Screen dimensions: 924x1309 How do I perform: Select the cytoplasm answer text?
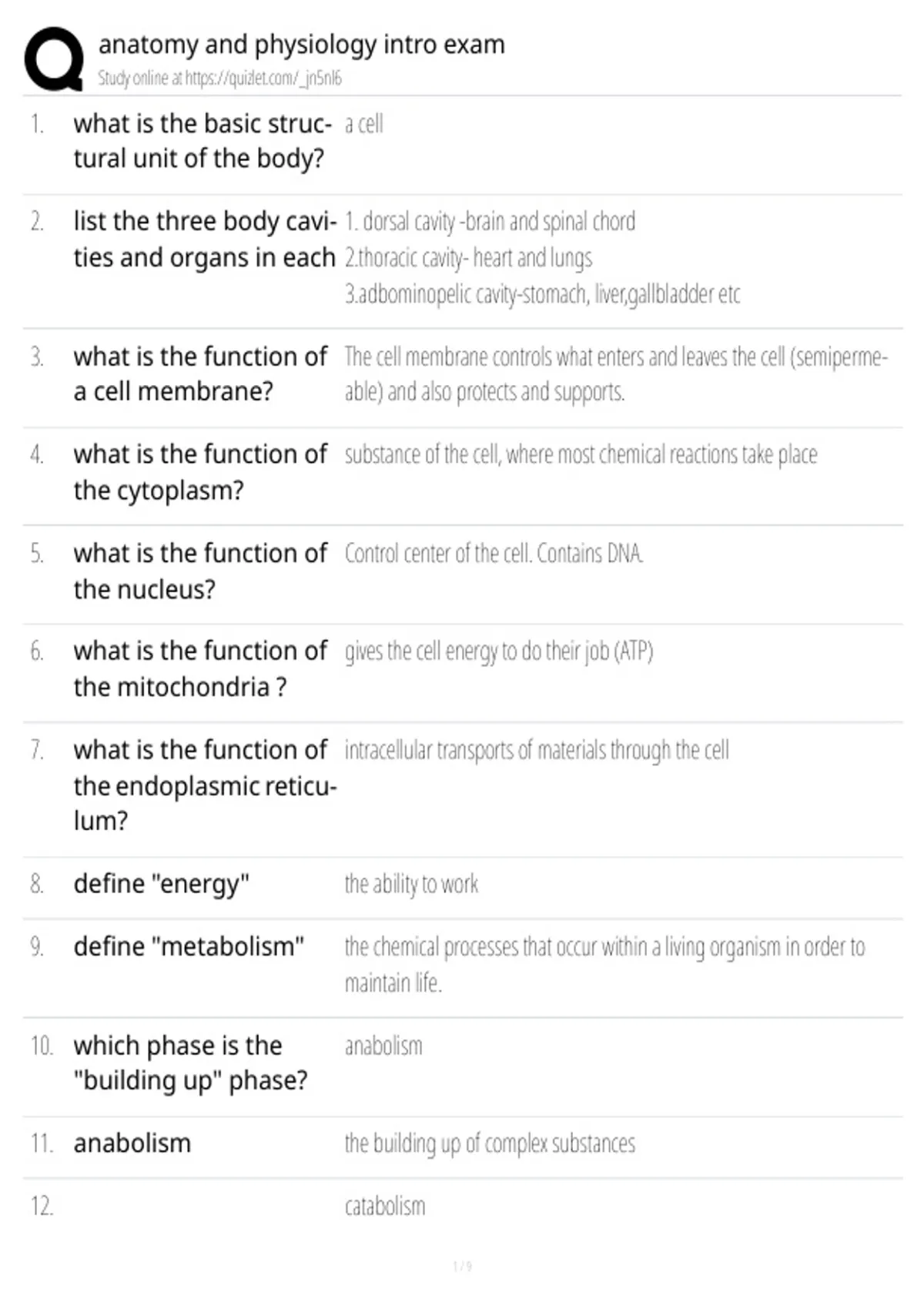581,455
